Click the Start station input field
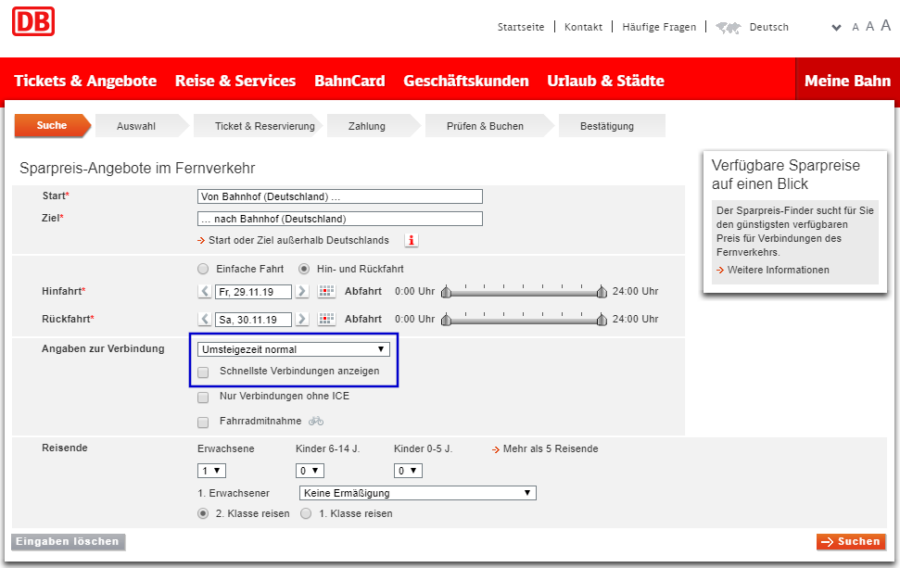 click(x=340, y=197)
